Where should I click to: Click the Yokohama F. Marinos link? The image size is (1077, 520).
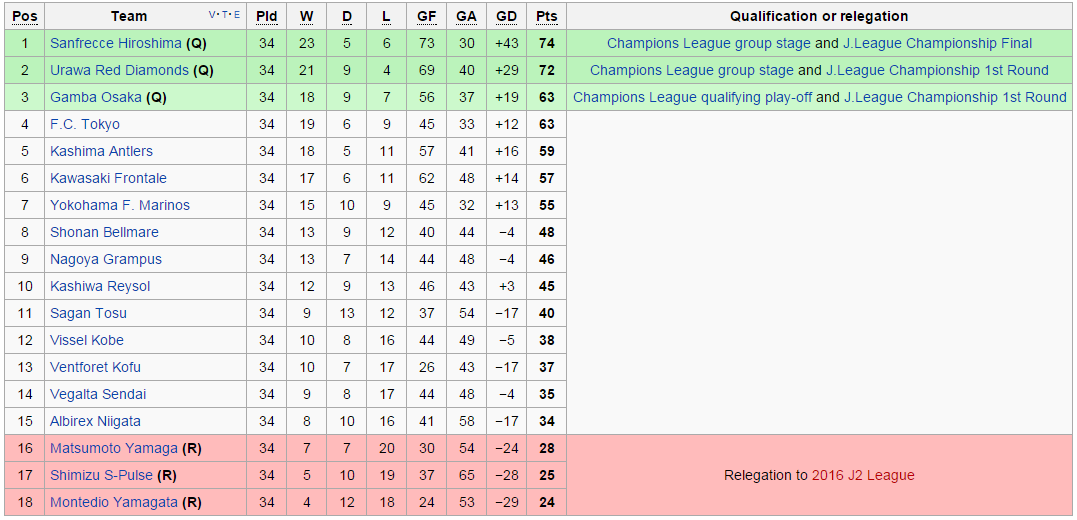pyautogui.click(x=120, y=205)
